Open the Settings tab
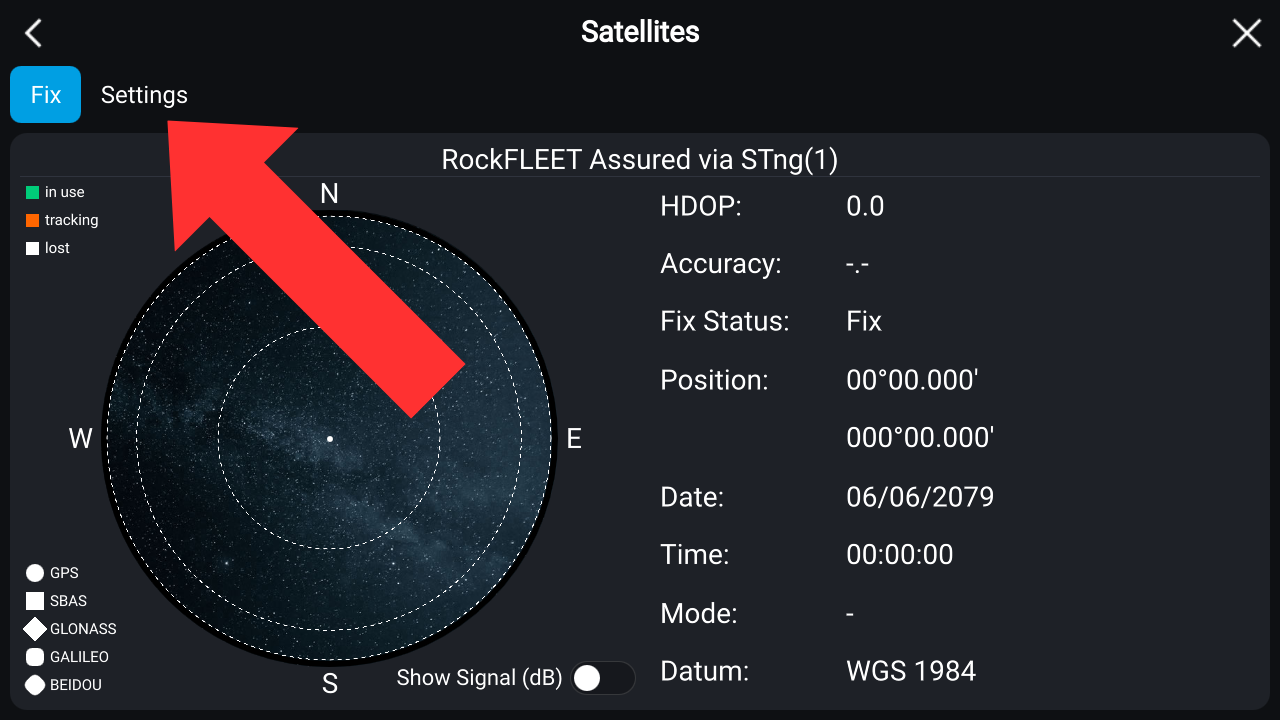The width and height of the screenshot is (1280, 720). [x=144, y=95]
